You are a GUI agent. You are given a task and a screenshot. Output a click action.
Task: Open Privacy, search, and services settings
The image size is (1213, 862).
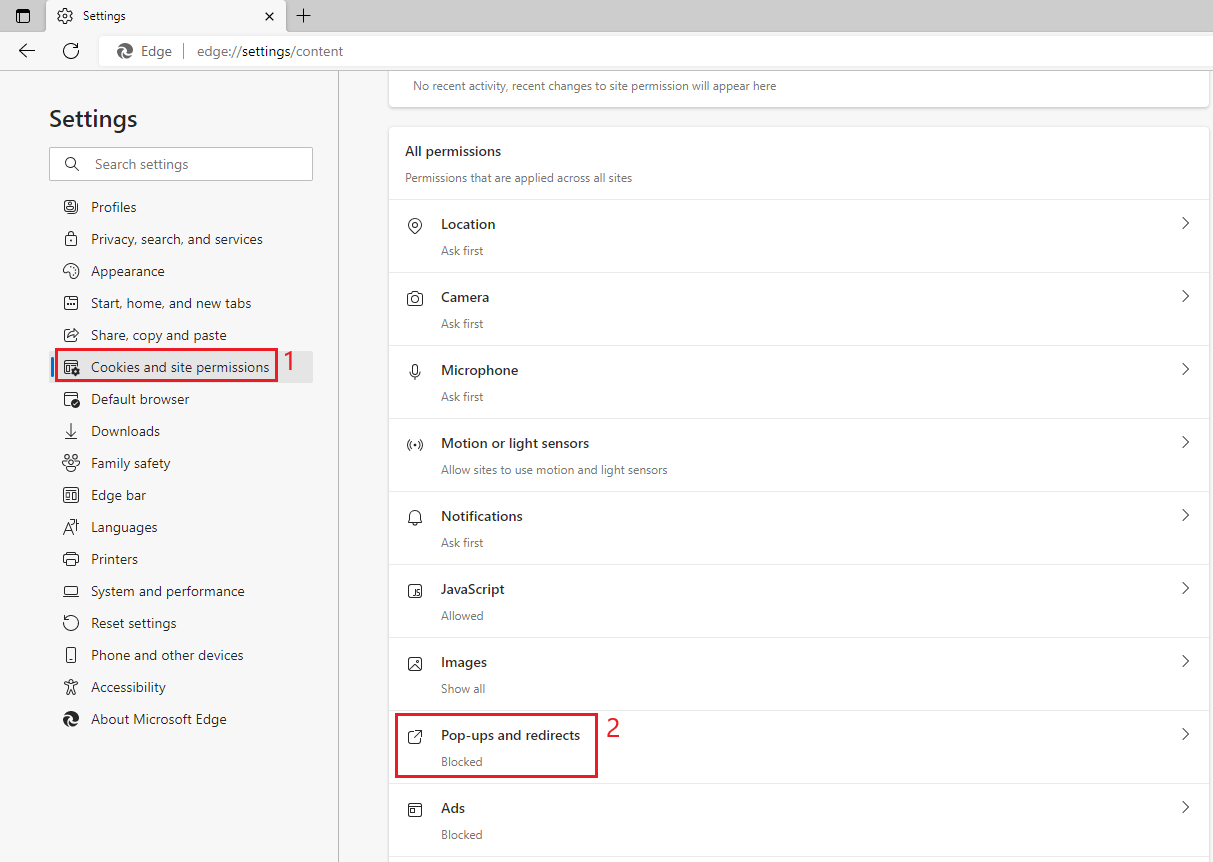(176, 239)
